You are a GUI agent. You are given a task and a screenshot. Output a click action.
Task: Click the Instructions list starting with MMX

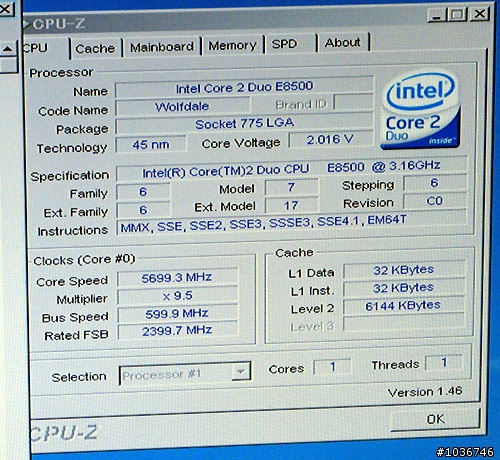tap(292, 223)
